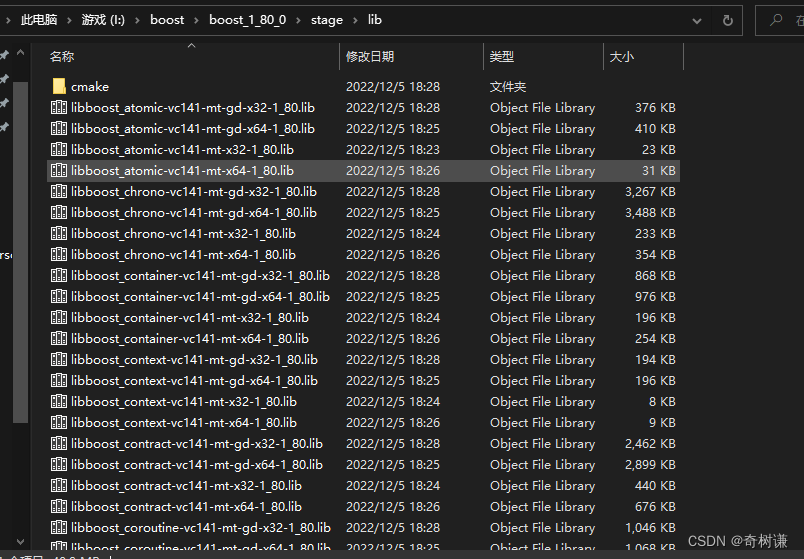Image resolution: width=804 pixels, height=559 pixels.
Task: Select icon of libboost_atomic-vc141-mt-gd-x64-1_80.lib
Action: click(x=59, y=128)
